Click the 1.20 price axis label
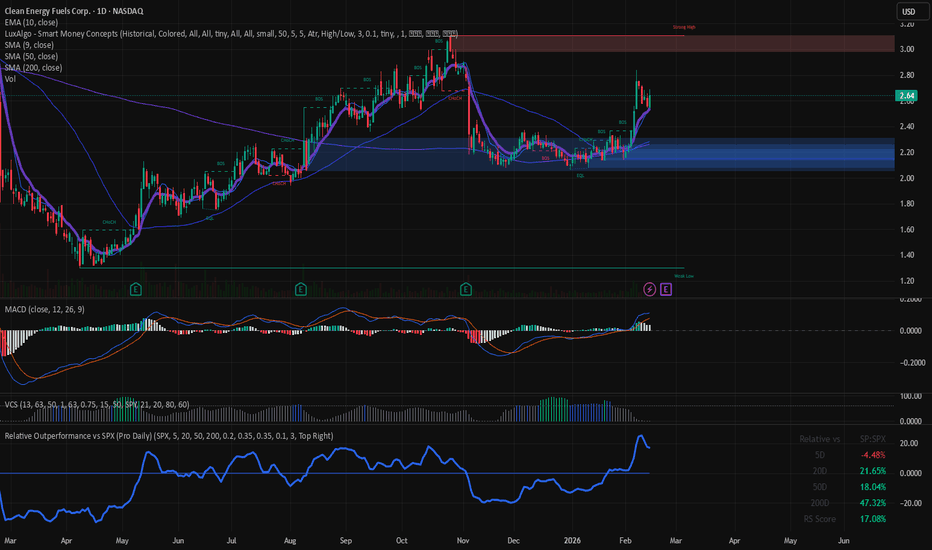This screenshot has height=550, width=932. tap(906, 281)
